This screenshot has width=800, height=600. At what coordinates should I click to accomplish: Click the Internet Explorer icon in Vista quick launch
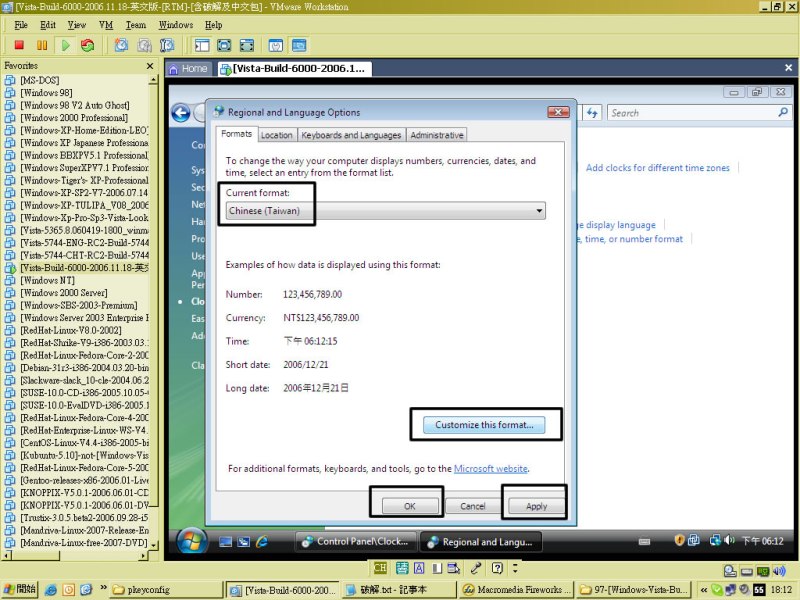[x=262, y=542]
